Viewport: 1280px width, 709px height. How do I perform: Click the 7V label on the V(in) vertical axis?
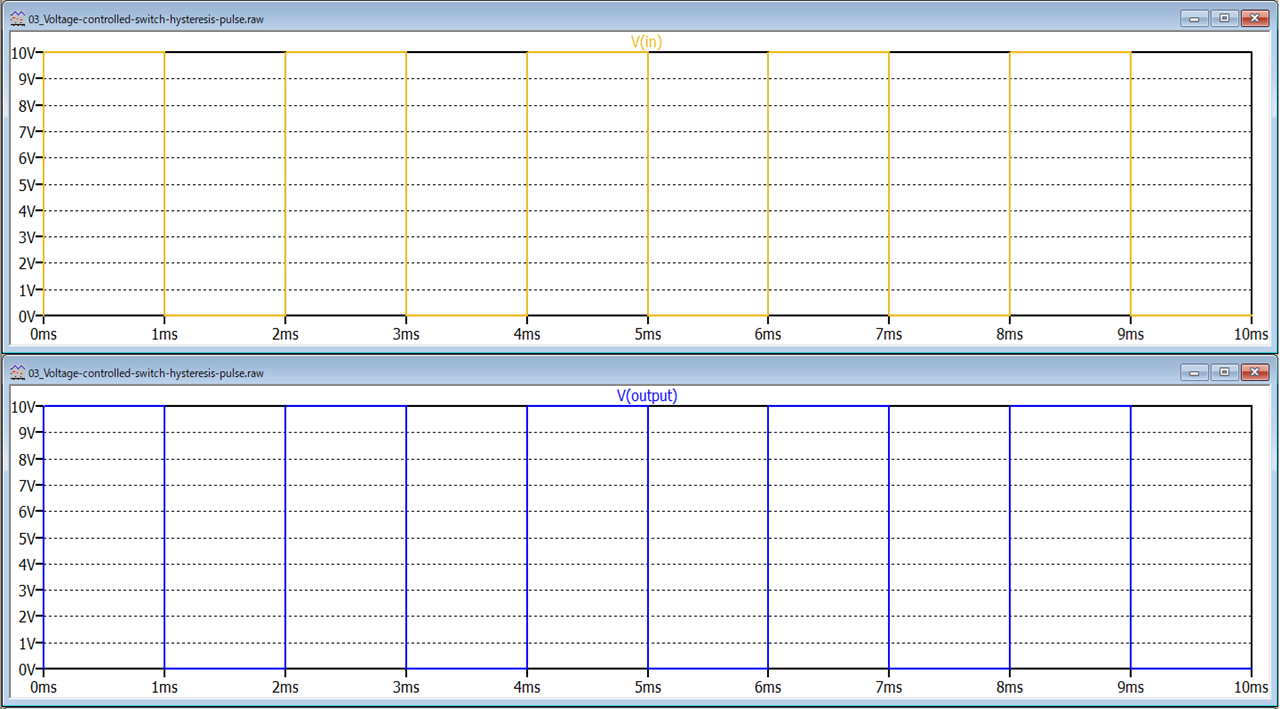27,132
